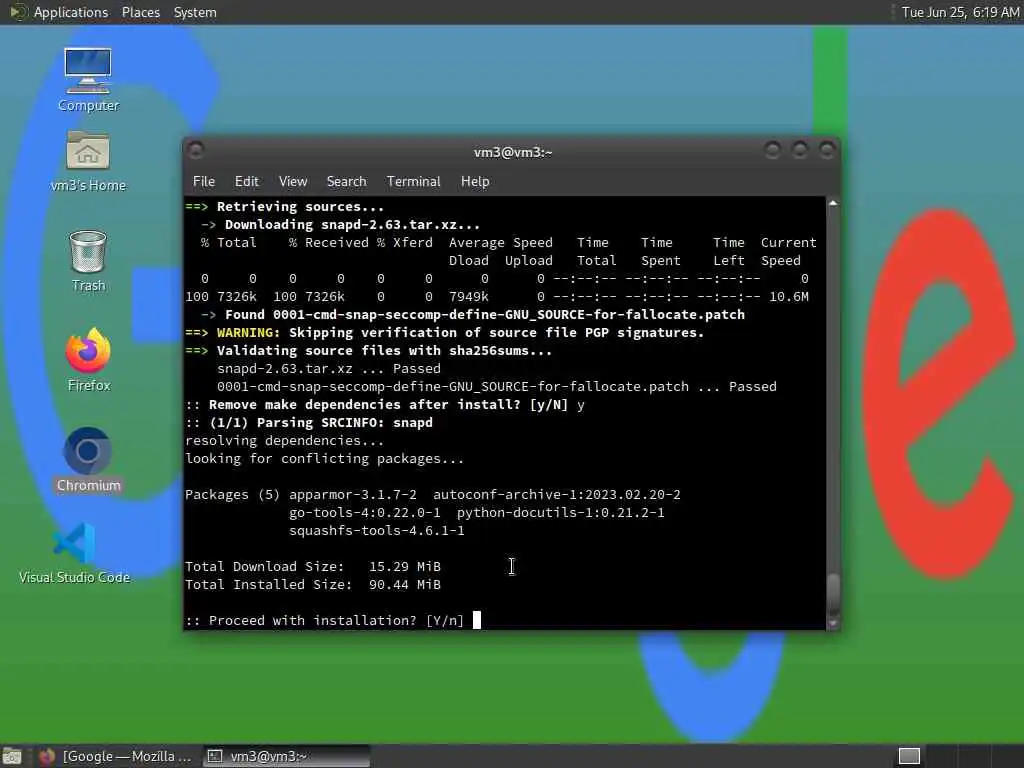Maximize the terminal window
Viewport: 1024px width, 768px height.
[x=799, y=151]
